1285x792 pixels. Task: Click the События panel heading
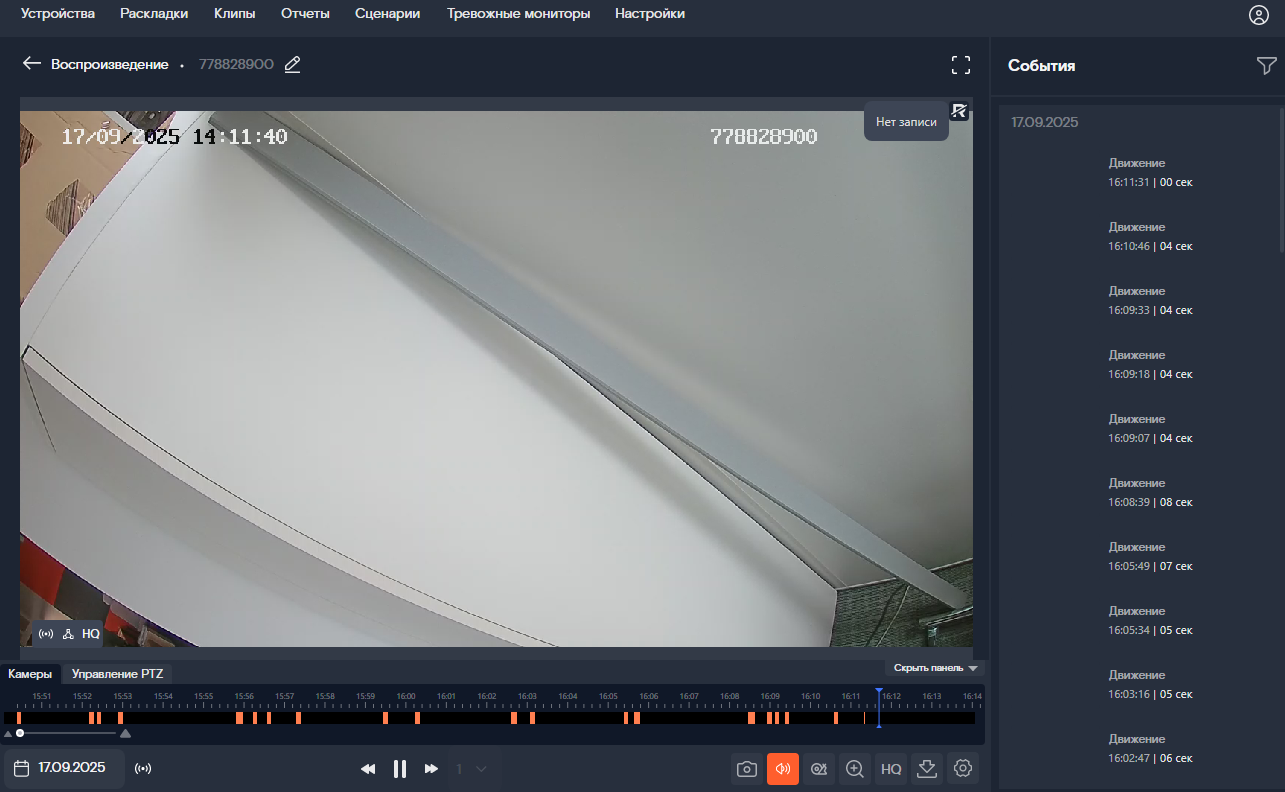click(1042, 65)
